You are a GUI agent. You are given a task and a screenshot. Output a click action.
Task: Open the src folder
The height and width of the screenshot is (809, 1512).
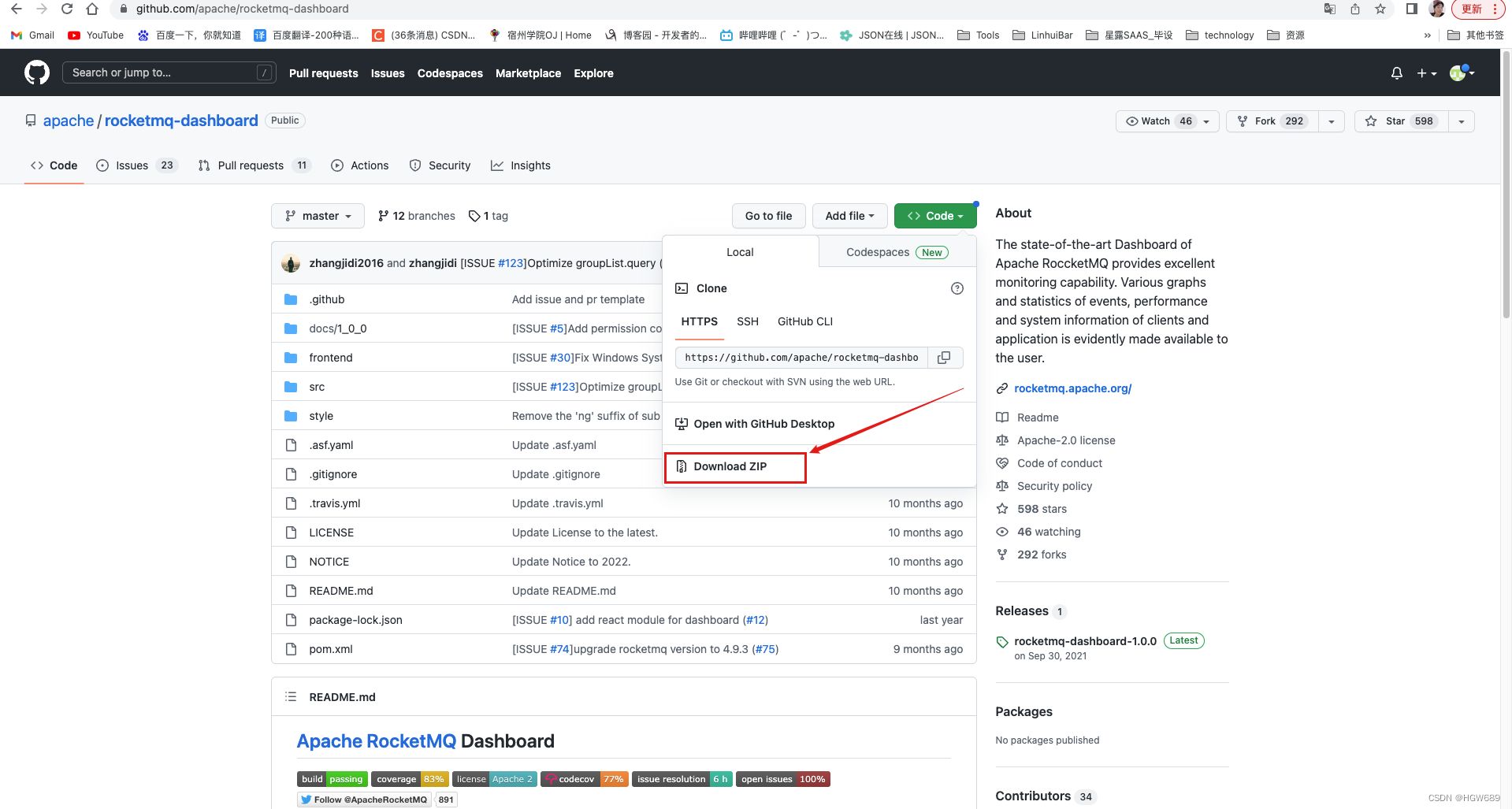317,387
